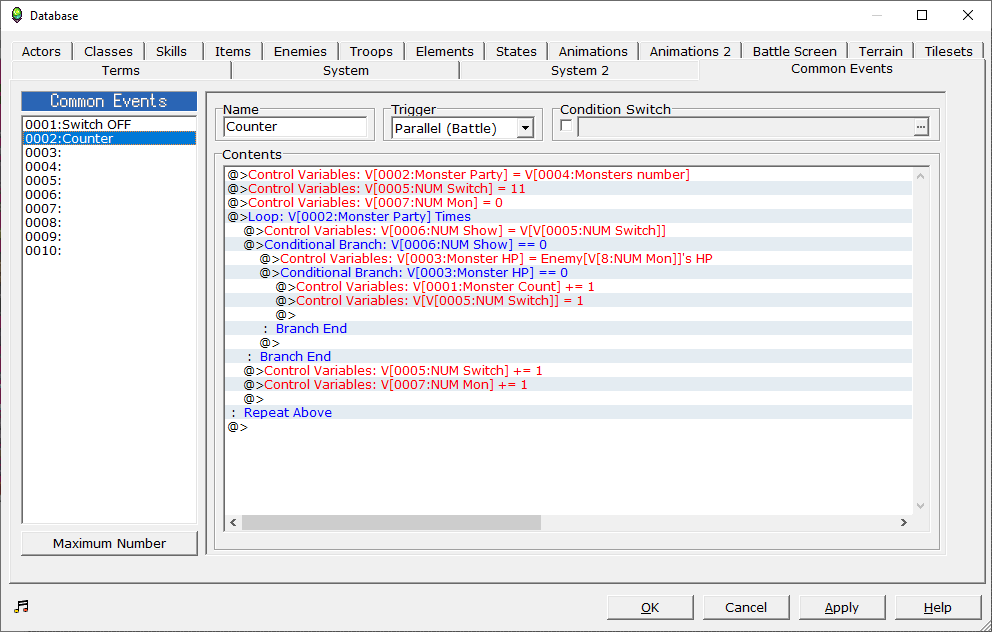The height and width of the screenshot is (632, 992).
Task: Switch to the Classes tab
Action: [108, 51]
